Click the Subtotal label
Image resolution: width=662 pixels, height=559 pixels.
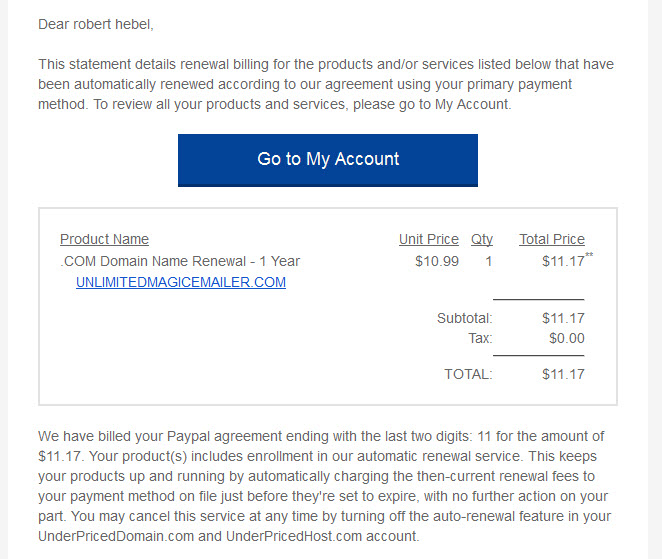pyautogui.click(x=465, y=318)
